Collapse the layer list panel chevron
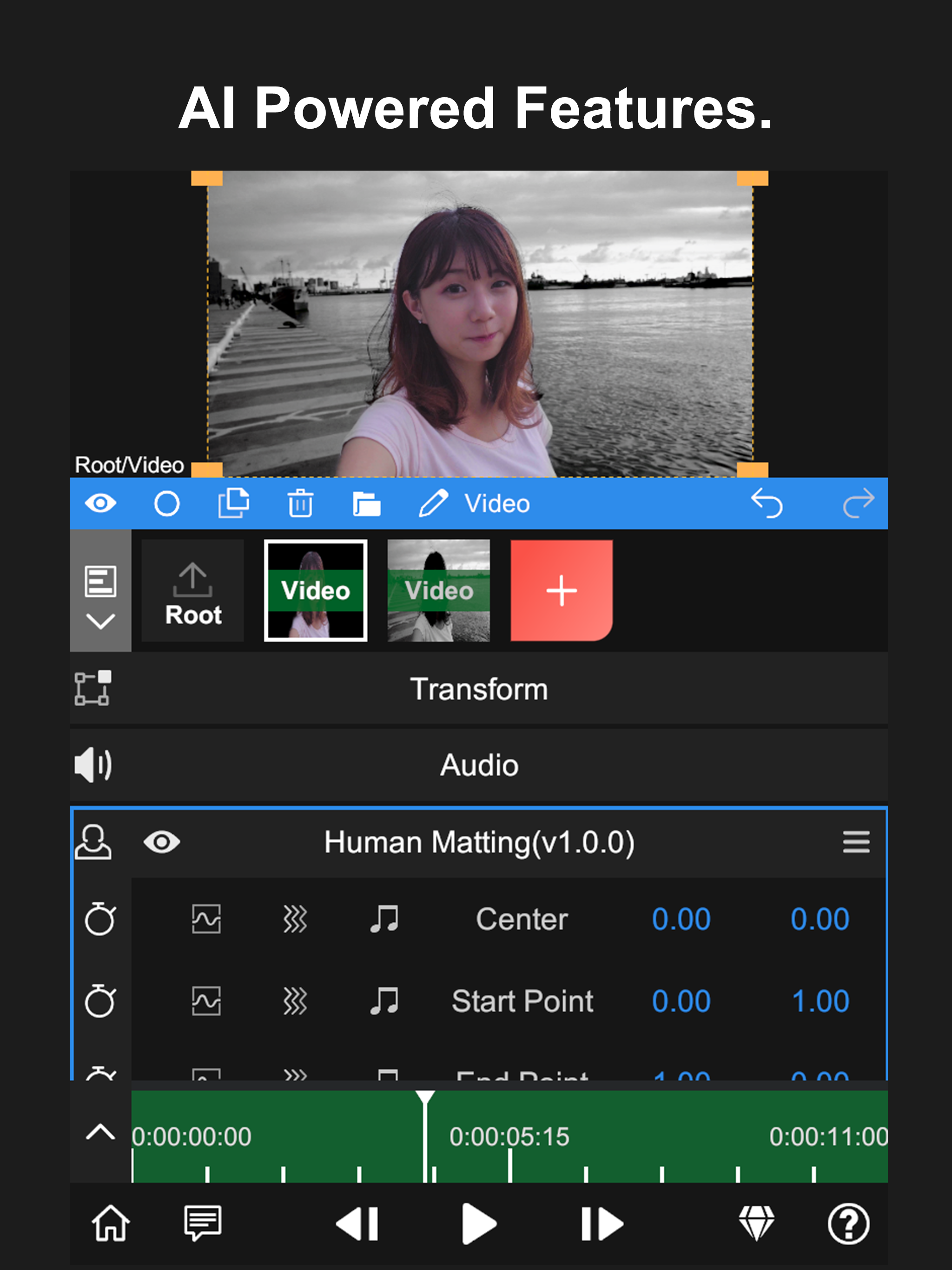The height and width of the screenshot is (1270, 952). coord(100,621)
